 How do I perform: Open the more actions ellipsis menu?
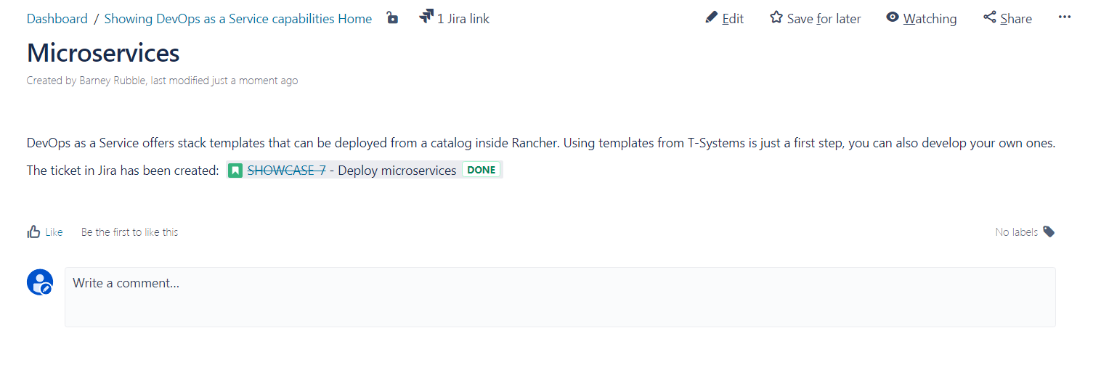(1064, 17)
